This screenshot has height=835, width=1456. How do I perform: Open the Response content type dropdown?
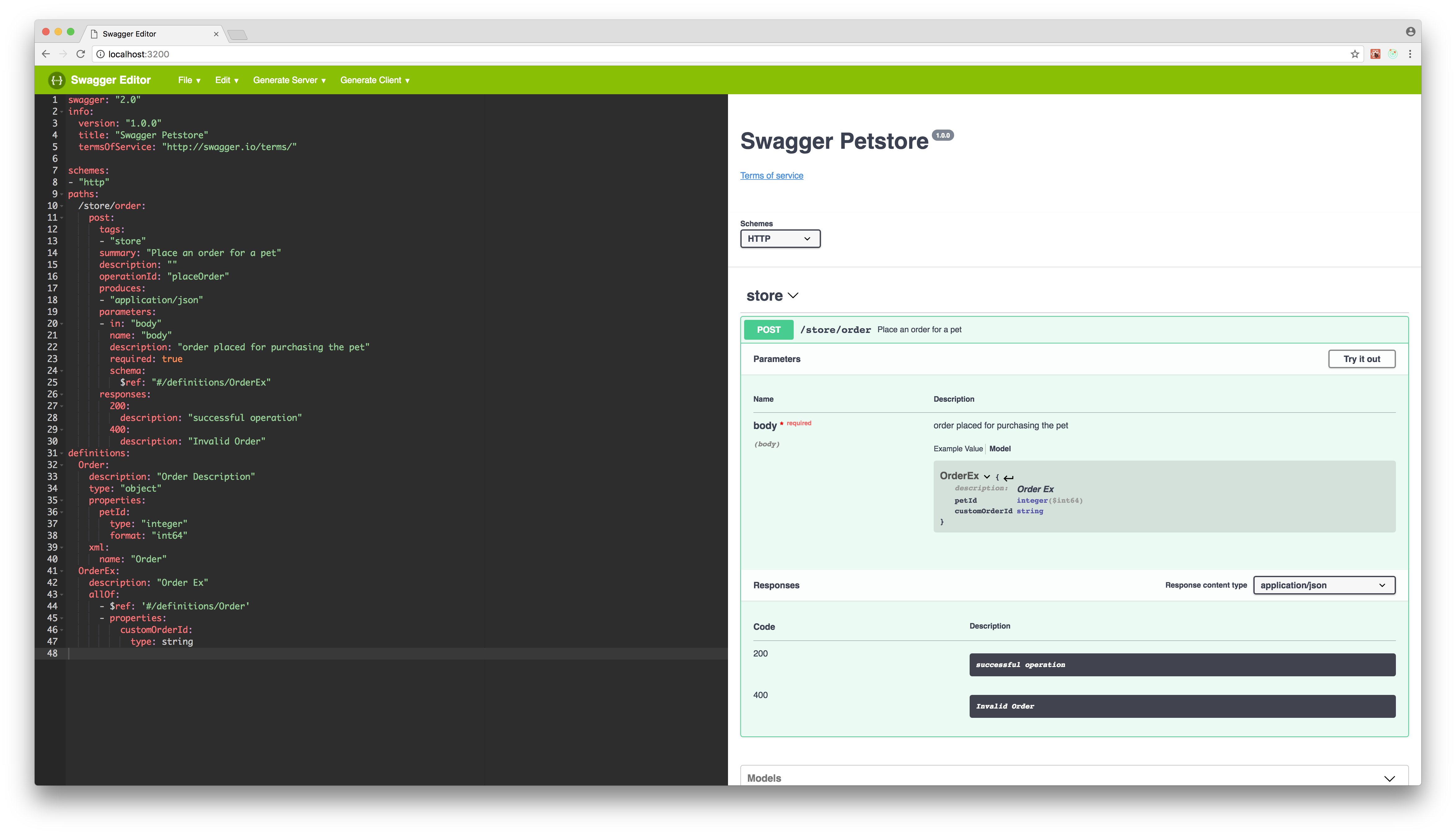pyautogui.click(x=1324, y=585)
